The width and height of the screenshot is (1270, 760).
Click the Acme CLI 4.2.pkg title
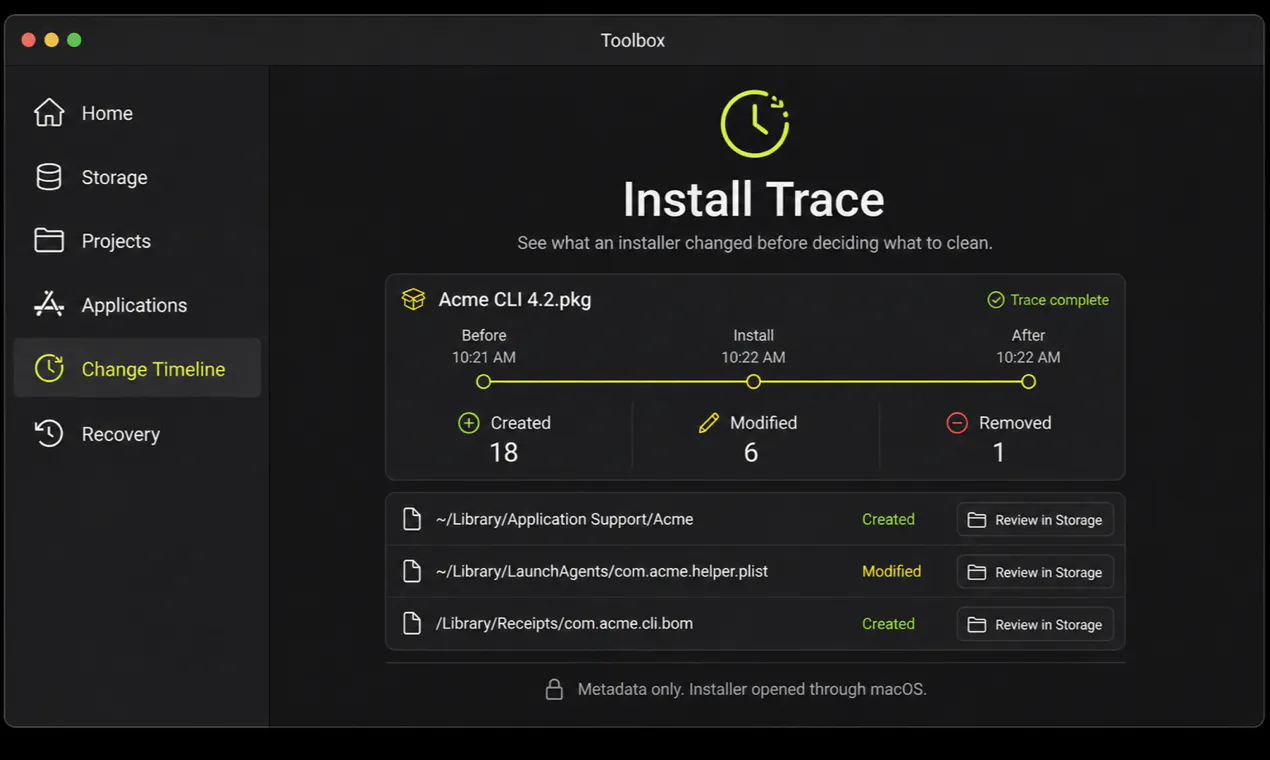(515, 300)
